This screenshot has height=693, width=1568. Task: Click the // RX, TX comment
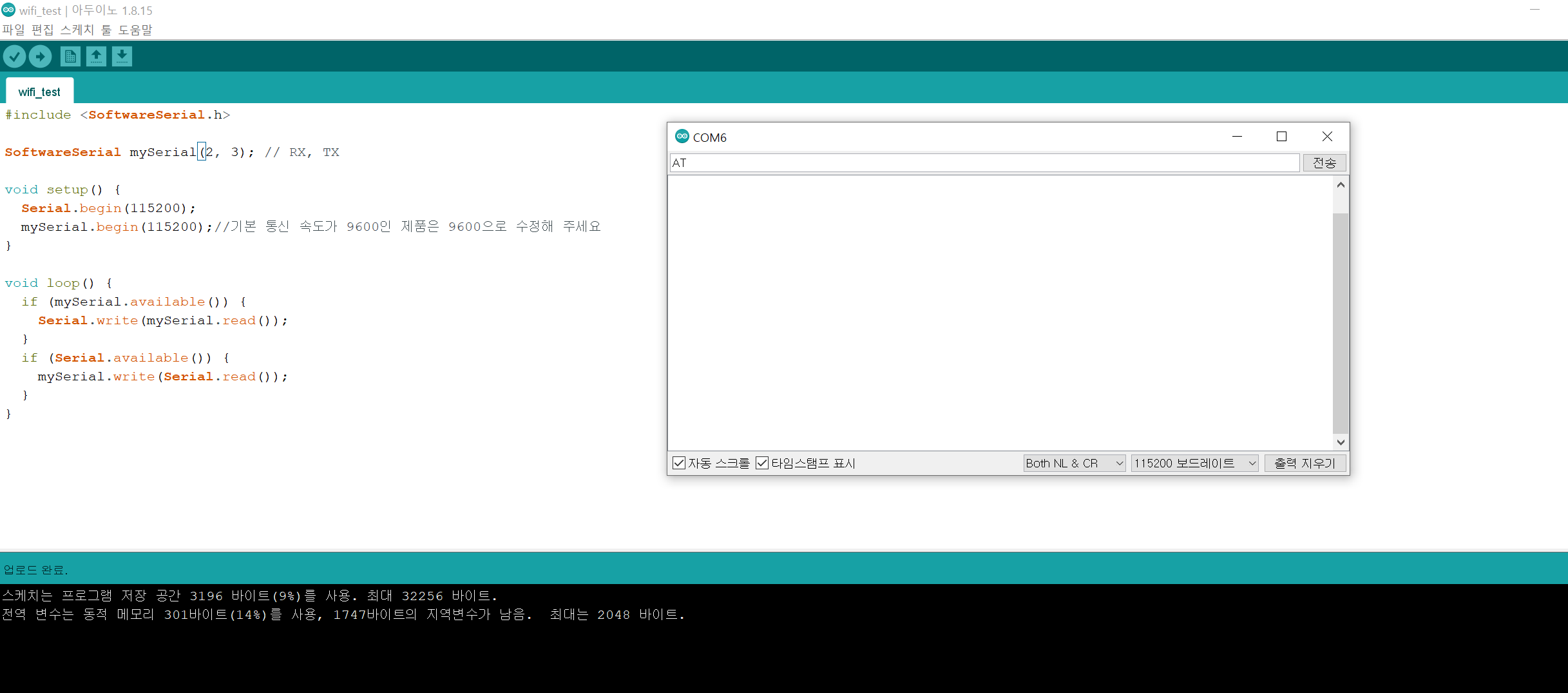coord(301,152)
